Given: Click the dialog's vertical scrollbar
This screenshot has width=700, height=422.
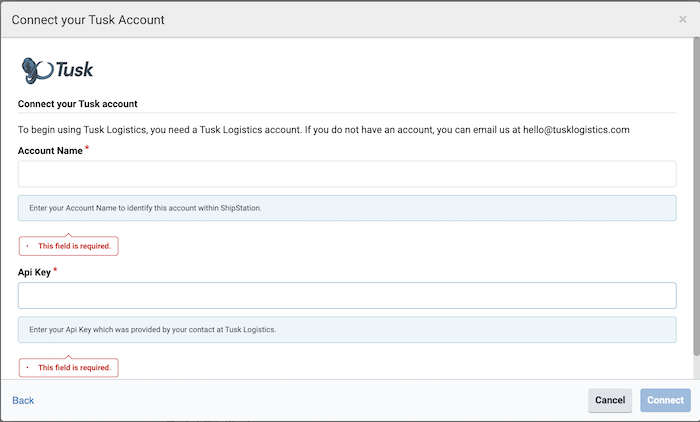Looking at the screenshot, I should coord(696,196).
